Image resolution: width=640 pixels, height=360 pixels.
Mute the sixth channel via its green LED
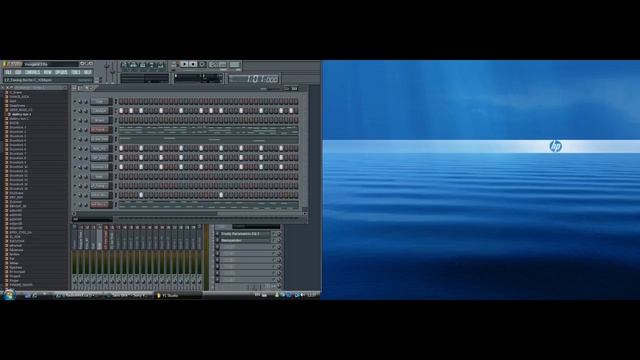pos(75,148)
